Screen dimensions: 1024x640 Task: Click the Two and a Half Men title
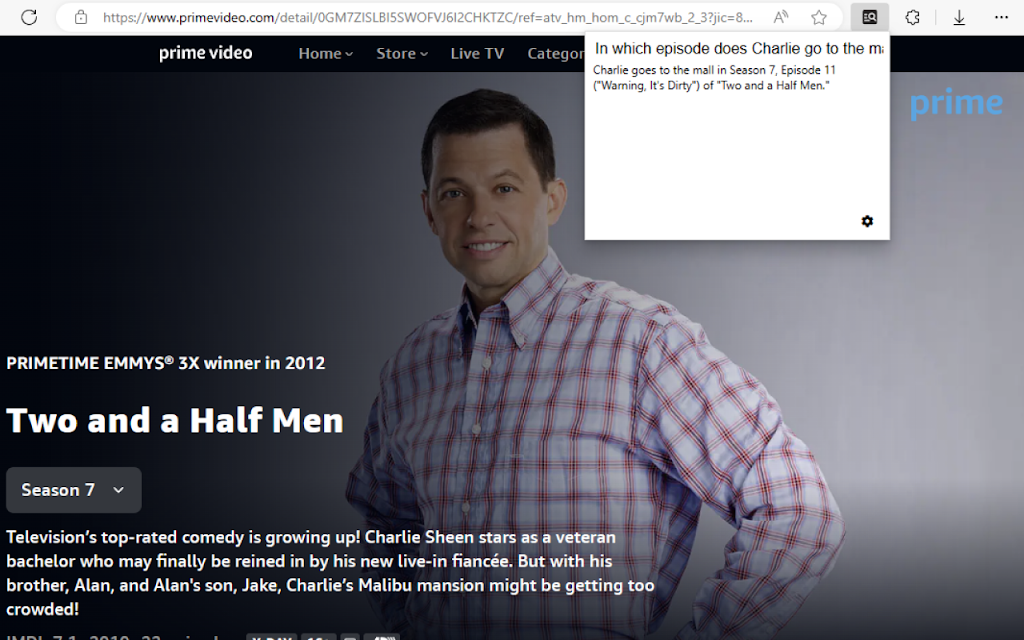175,421
